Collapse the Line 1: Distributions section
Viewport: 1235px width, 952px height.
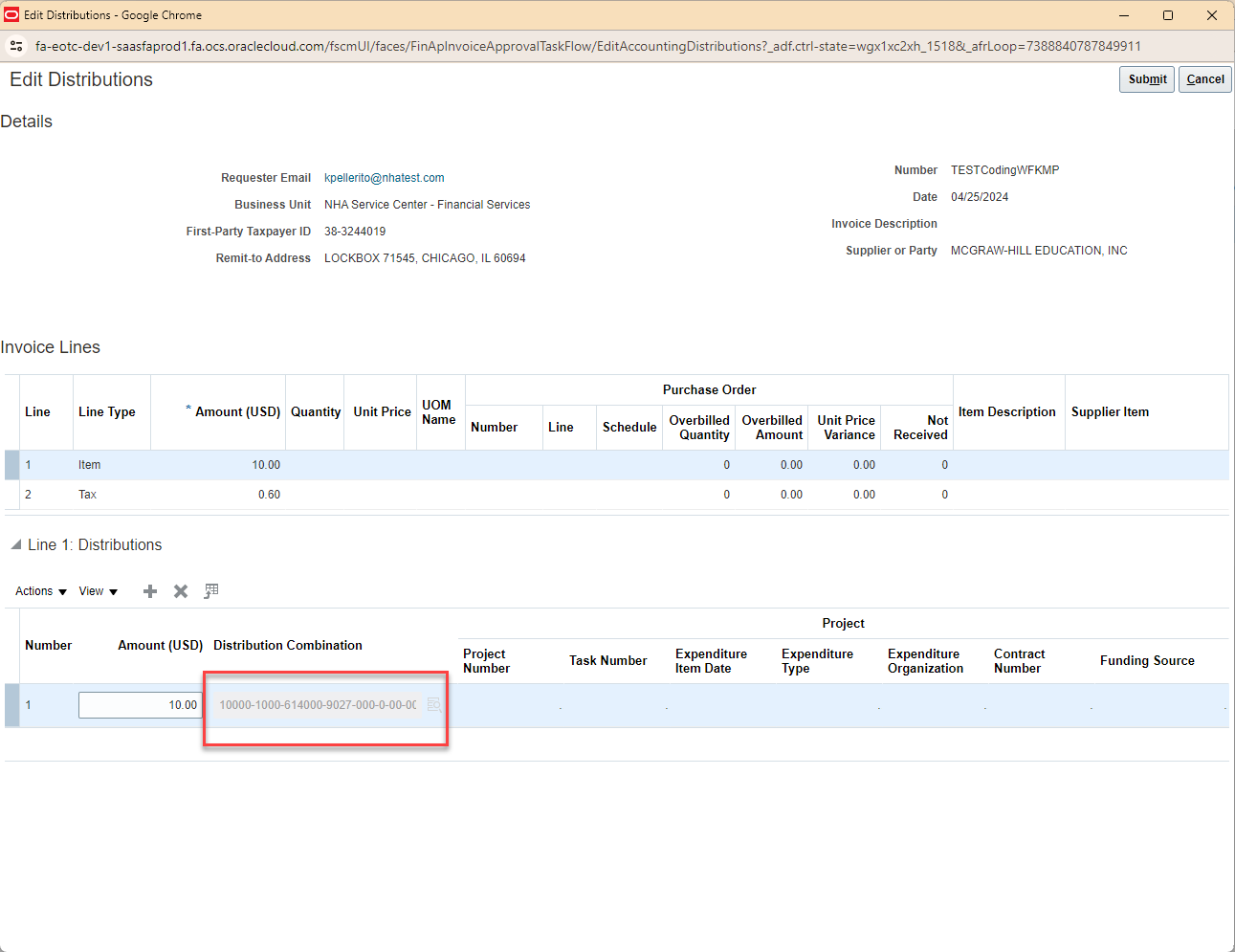pyautogui.click(x=15, y=544)
